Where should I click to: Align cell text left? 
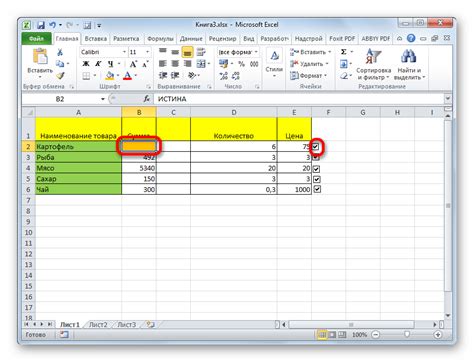click(x=163, y=63)
